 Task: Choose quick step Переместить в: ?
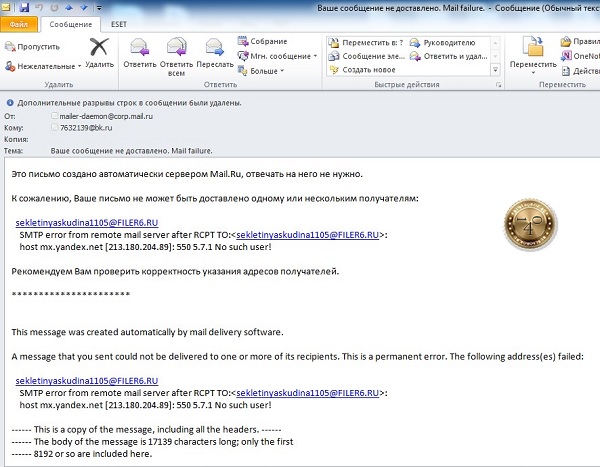click(x=366, y=42)
